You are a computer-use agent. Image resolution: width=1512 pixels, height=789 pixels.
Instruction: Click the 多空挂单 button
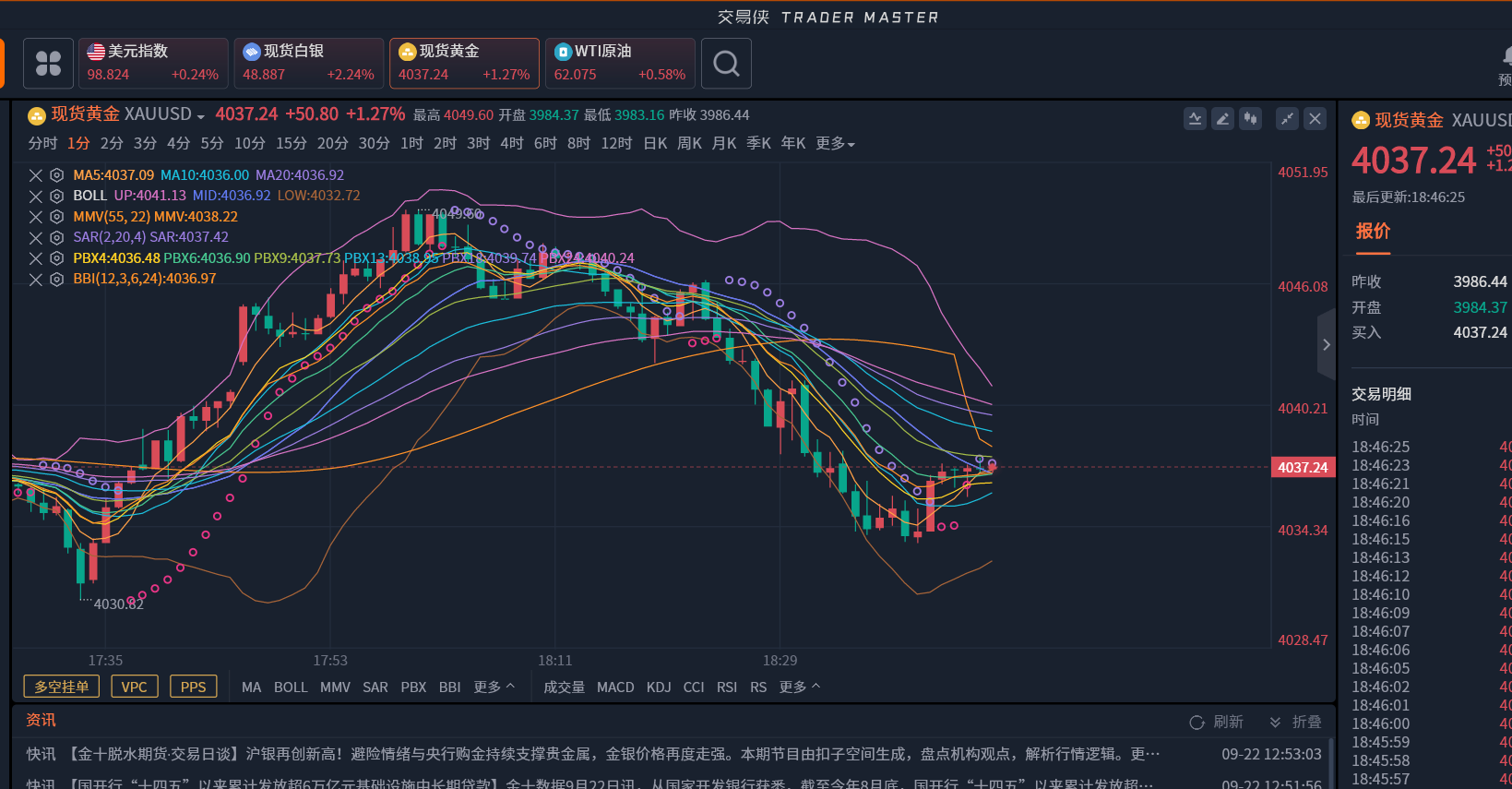tap(62, 687)
